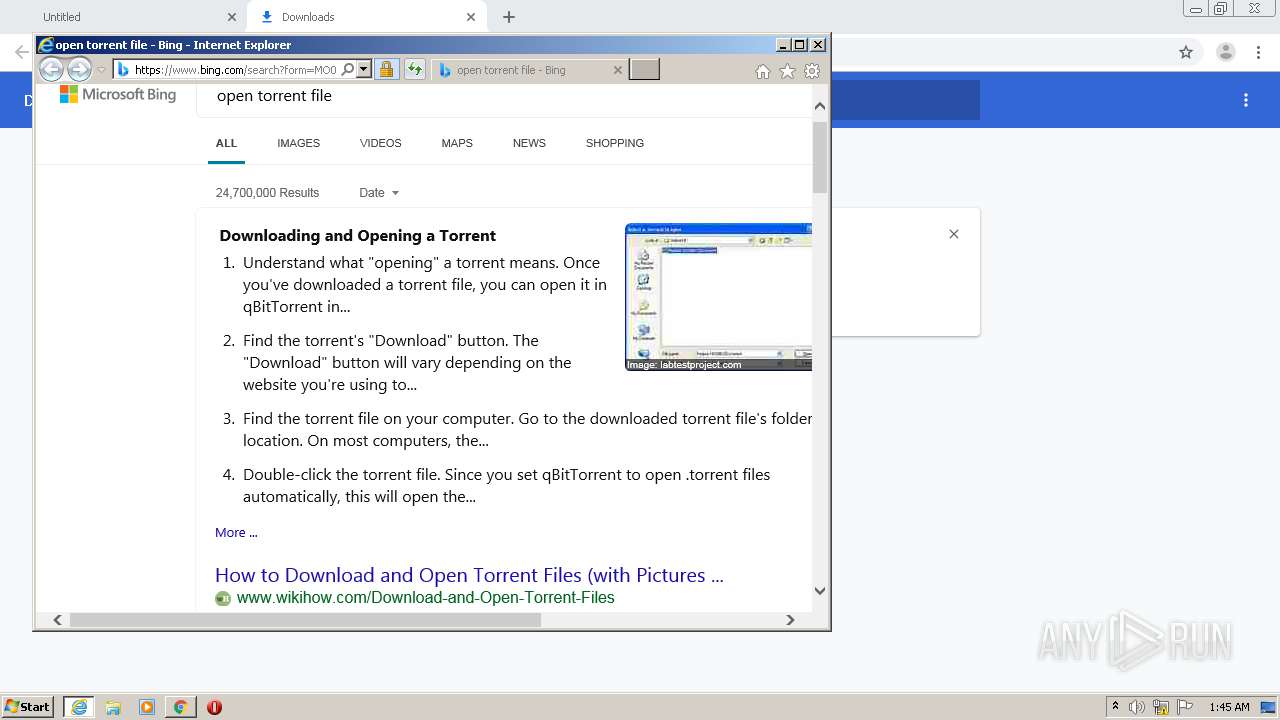Open 'How to Download and Open Torrent Files' link
Image resolution: width=1280 pixels, height=720 pixels.
click(469, 575)
